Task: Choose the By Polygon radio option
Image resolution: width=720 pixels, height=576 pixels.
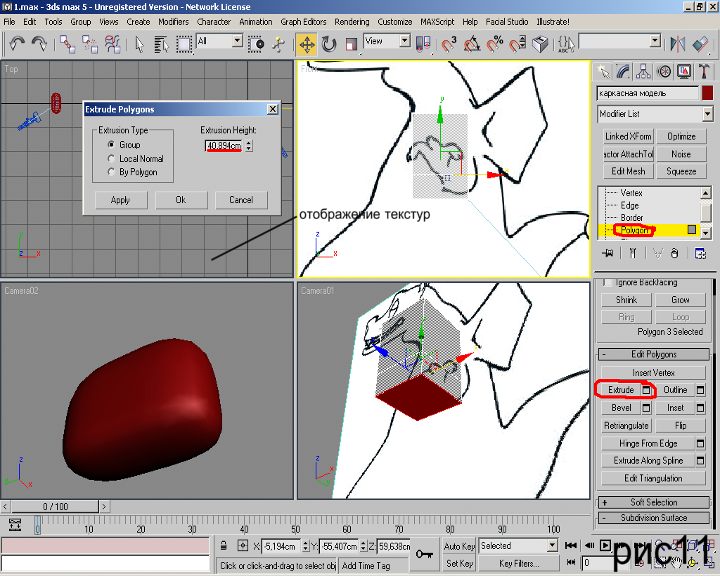Action: point(110,172)
